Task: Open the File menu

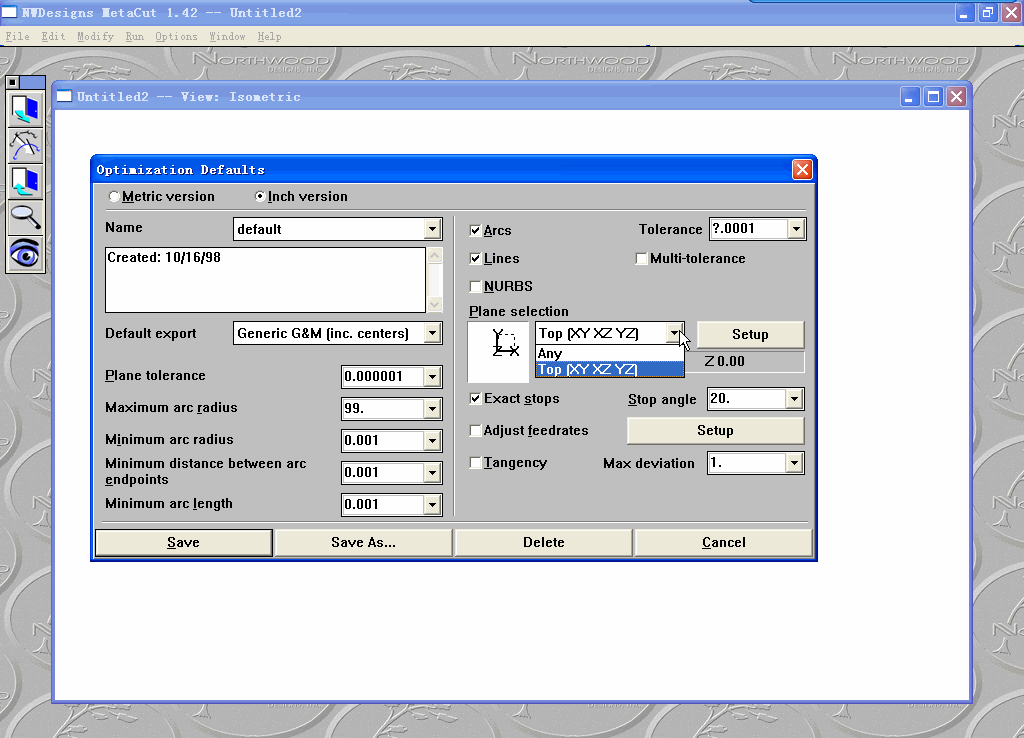Action: coord(18,37)
